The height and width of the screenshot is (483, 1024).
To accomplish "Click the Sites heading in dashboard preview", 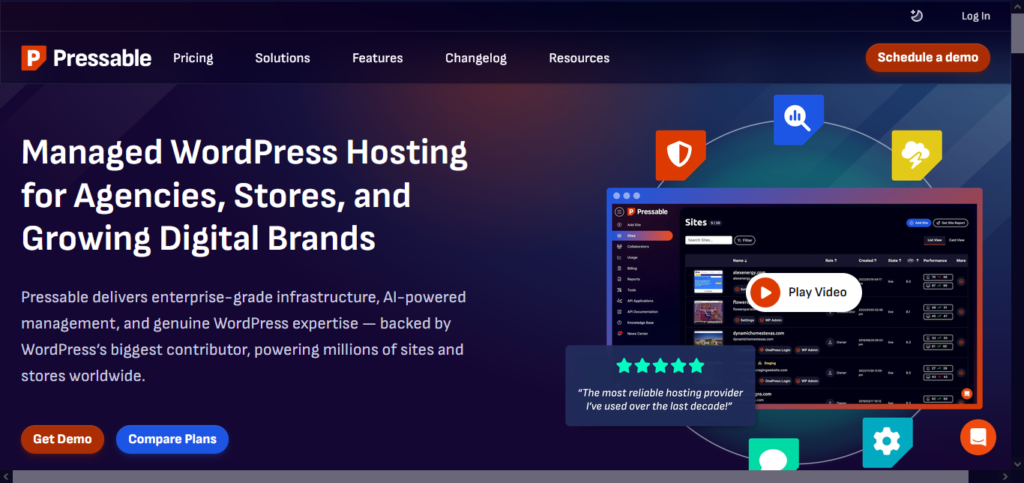I will click(696, 222).
